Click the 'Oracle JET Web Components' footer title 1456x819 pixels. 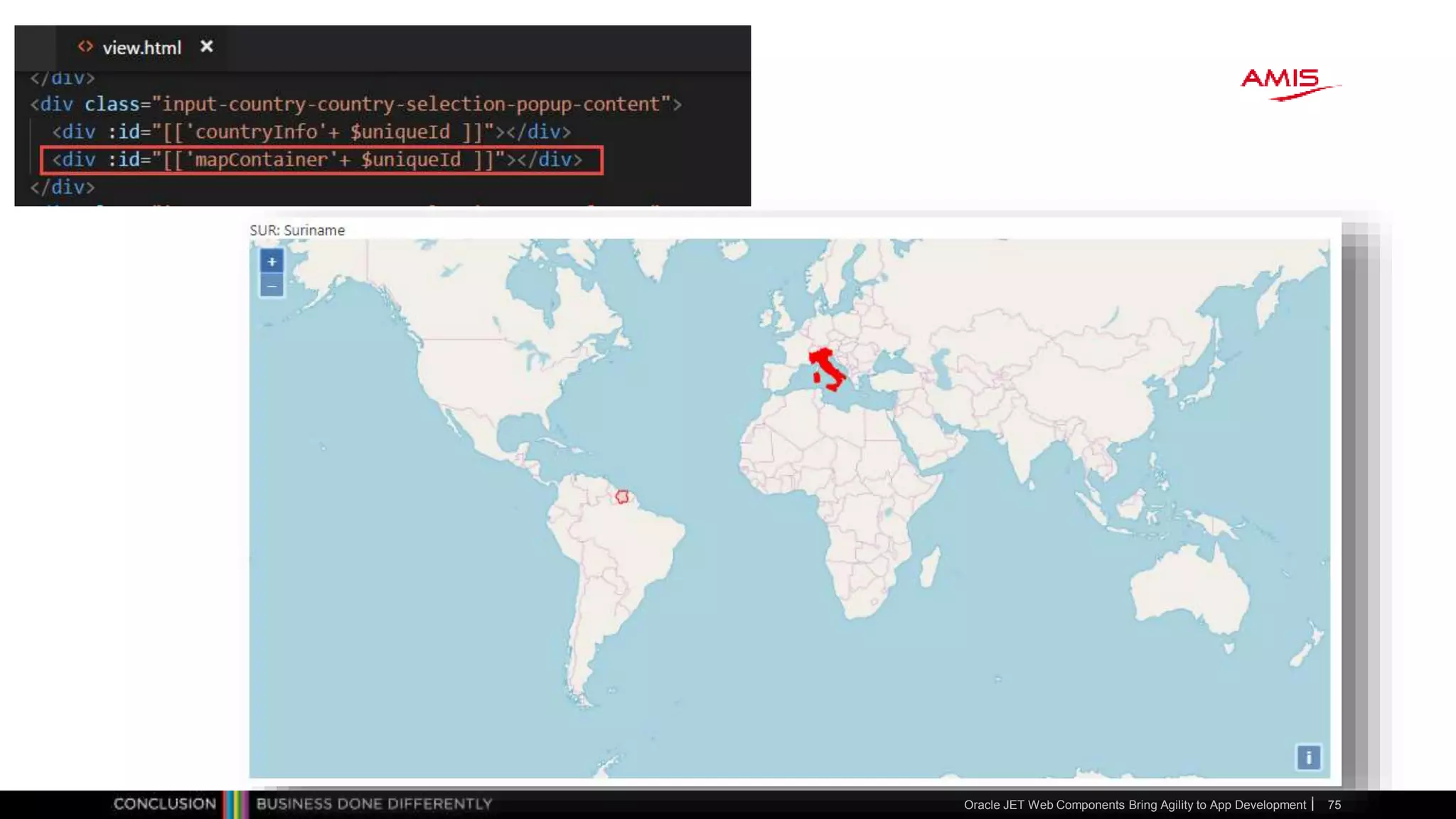[x=1135, y=805]
